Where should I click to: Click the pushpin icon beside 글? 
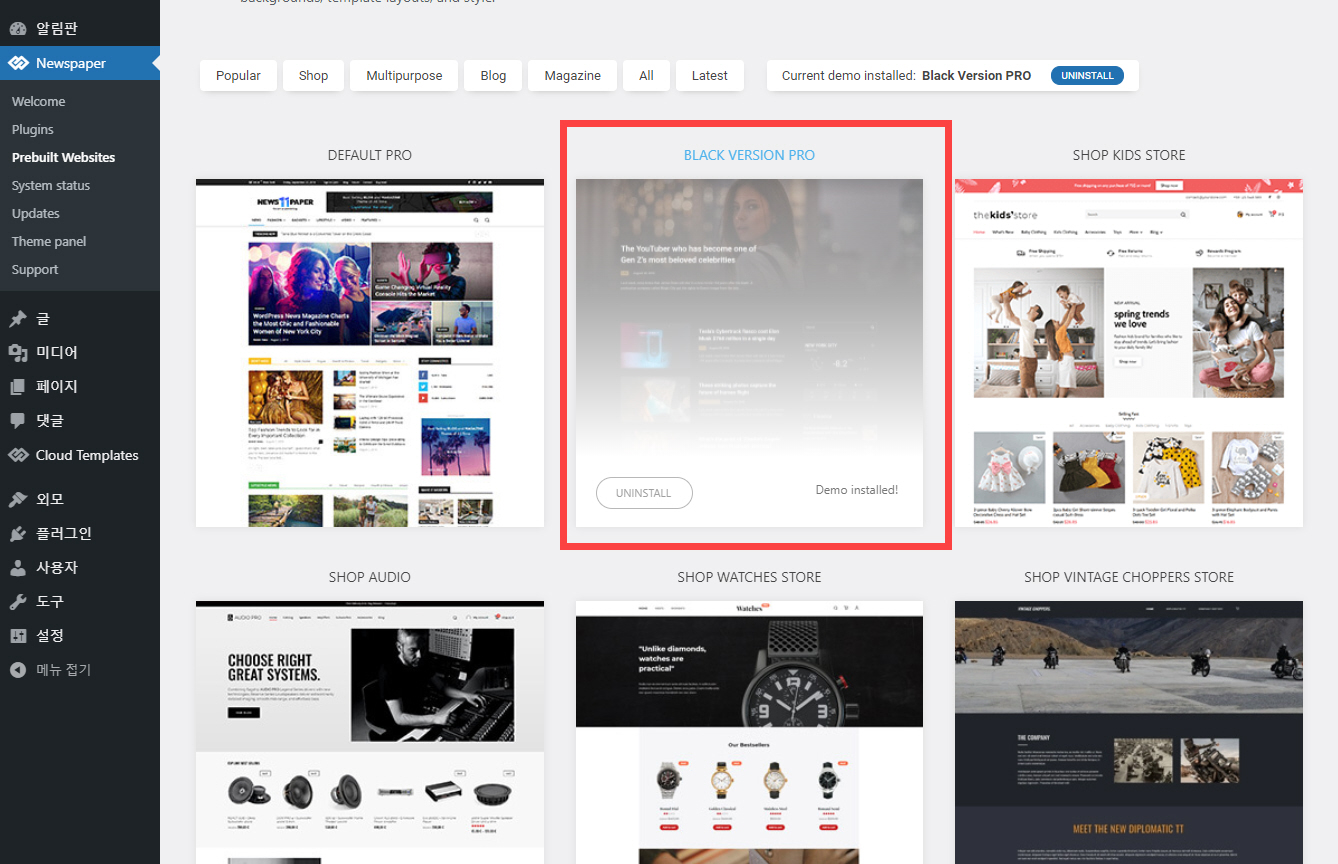(18, 319)
